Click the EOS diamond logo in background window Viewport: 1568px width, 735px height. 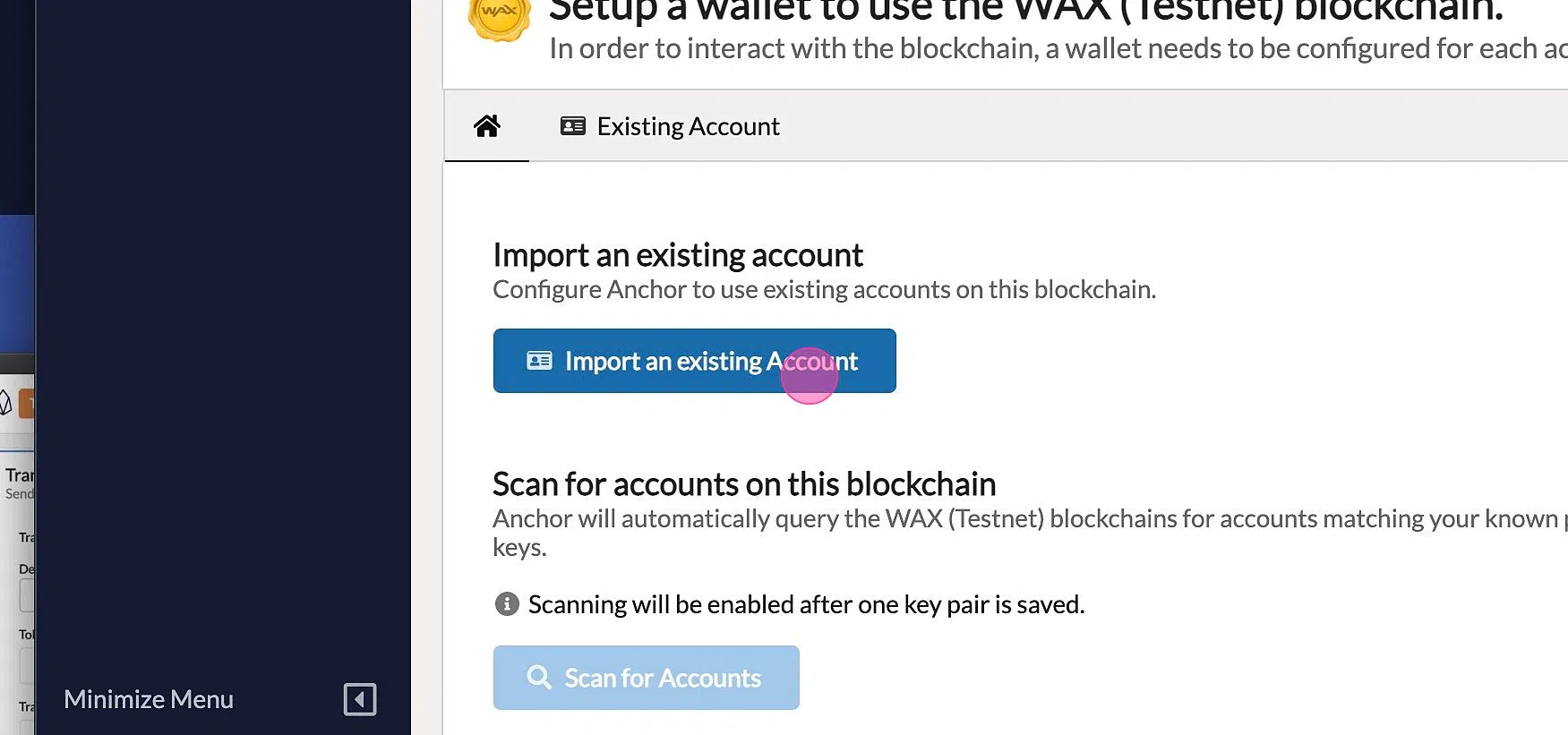coord(5,403)
